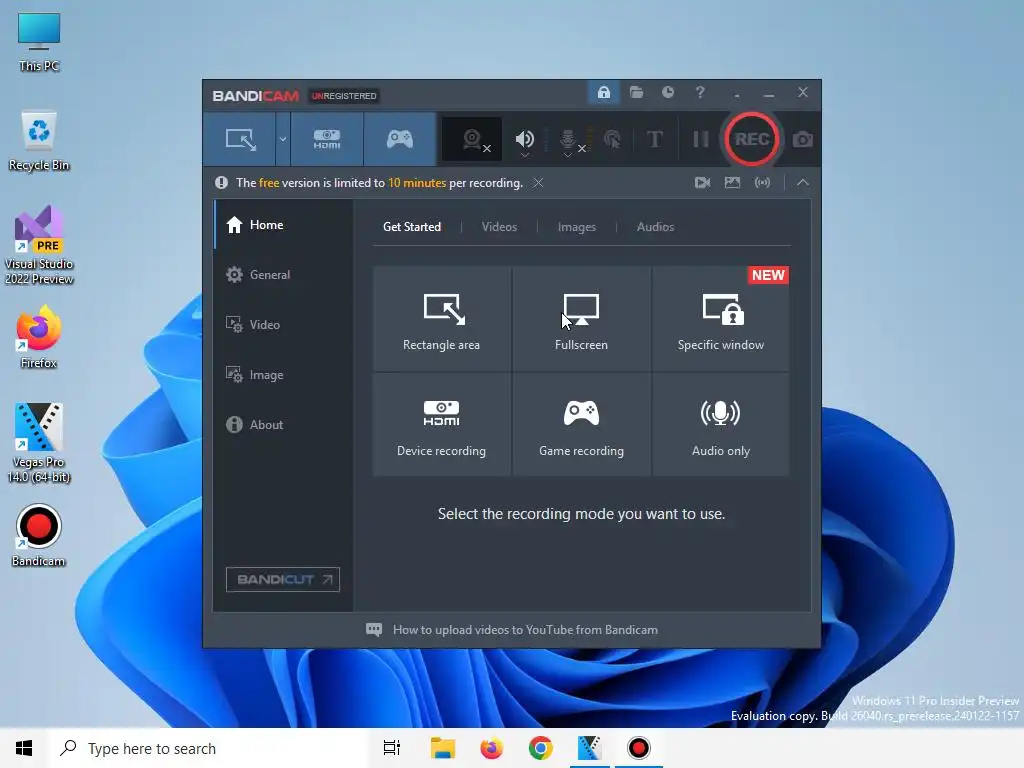
Task: Click the UNREGISTERED badge in title bar
Action: pos(344,96)
